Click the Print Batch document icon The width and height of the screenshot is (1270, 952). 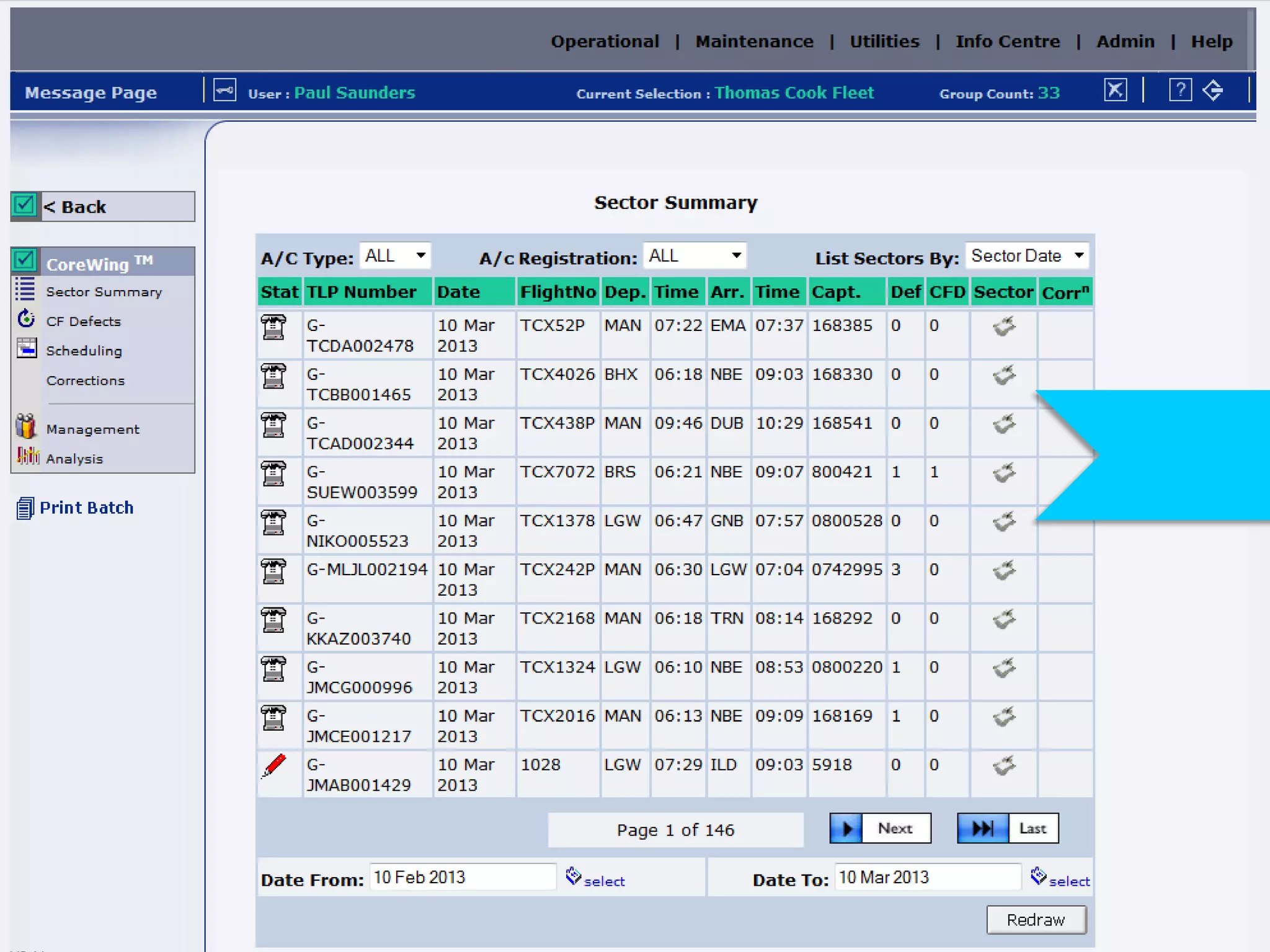pos(25,508)
